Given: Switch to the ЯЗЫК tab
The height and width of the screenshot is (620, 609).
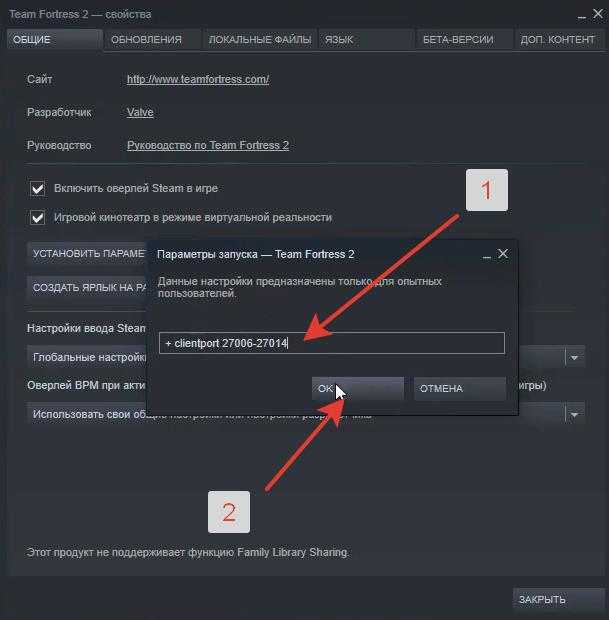Looking at the screenshot, I should point(367,39).
